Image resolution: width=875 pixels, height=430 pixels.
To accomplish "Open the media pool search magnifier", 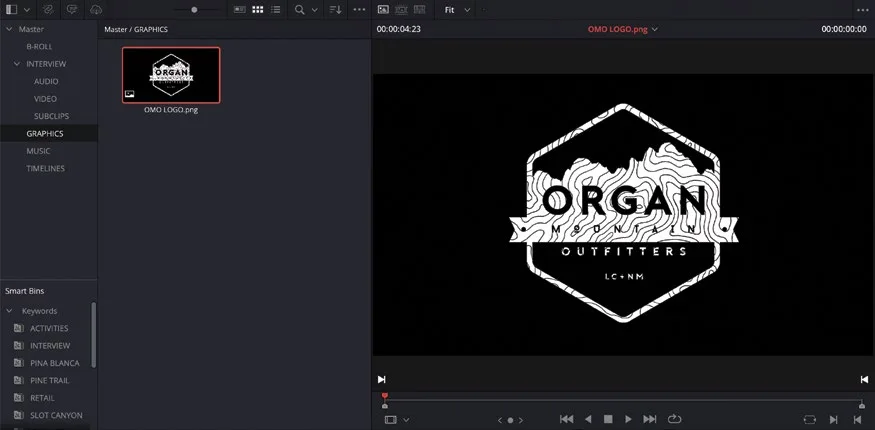I will 300,9.
